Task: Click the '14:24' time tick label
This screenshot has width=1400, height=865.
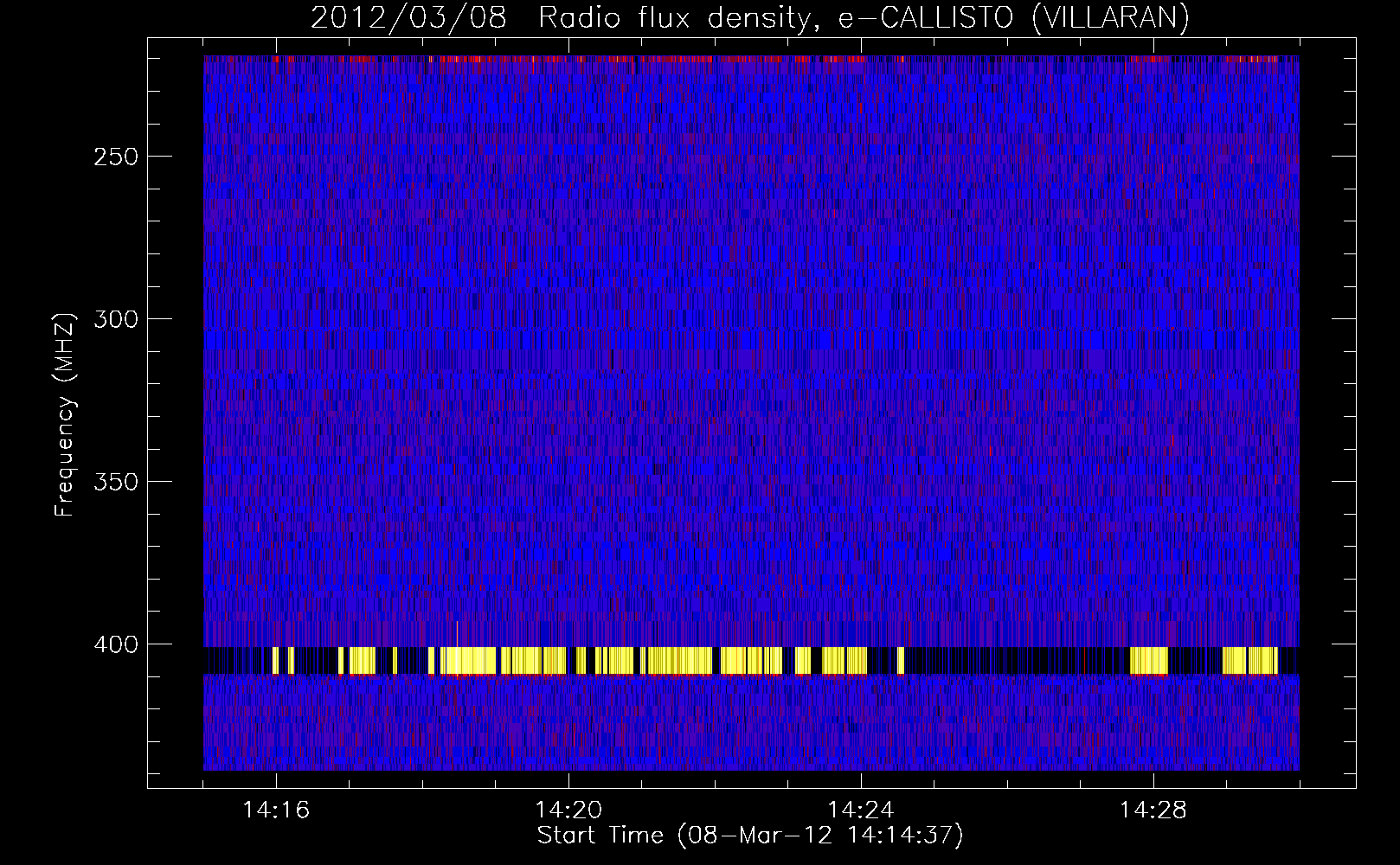Action: tap(861, 810)
